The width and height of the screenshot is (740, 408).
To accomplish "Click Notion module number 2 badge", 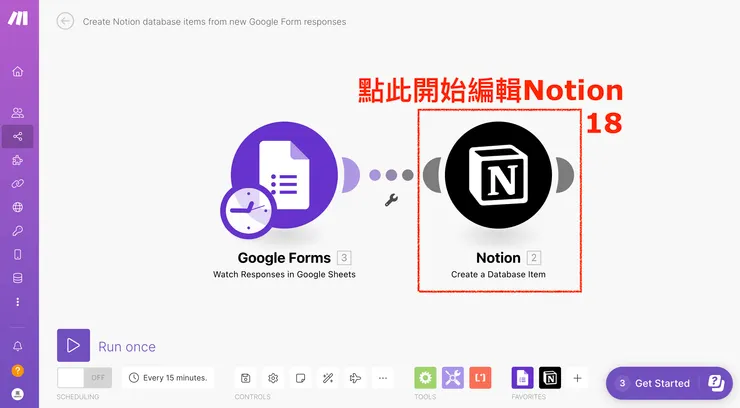I will pyautogui.click(x=534, y=258).
